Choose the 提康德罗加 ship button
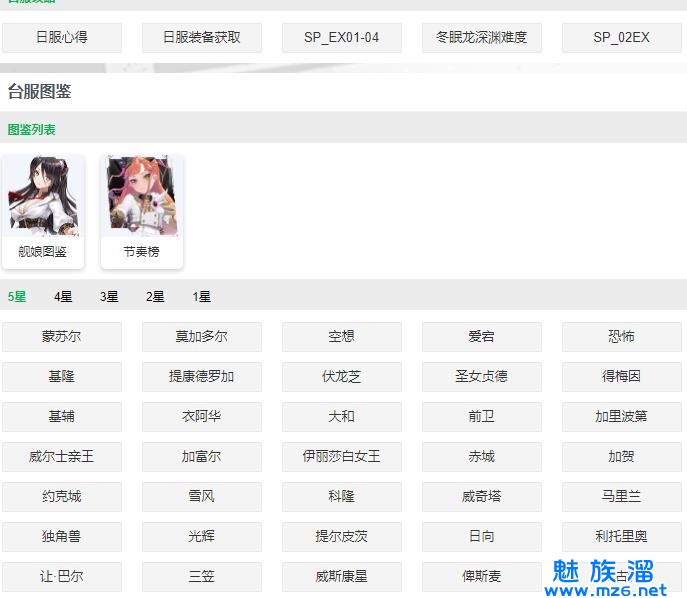Viewport: 687px width, 598px height. (x=202, y=377)
